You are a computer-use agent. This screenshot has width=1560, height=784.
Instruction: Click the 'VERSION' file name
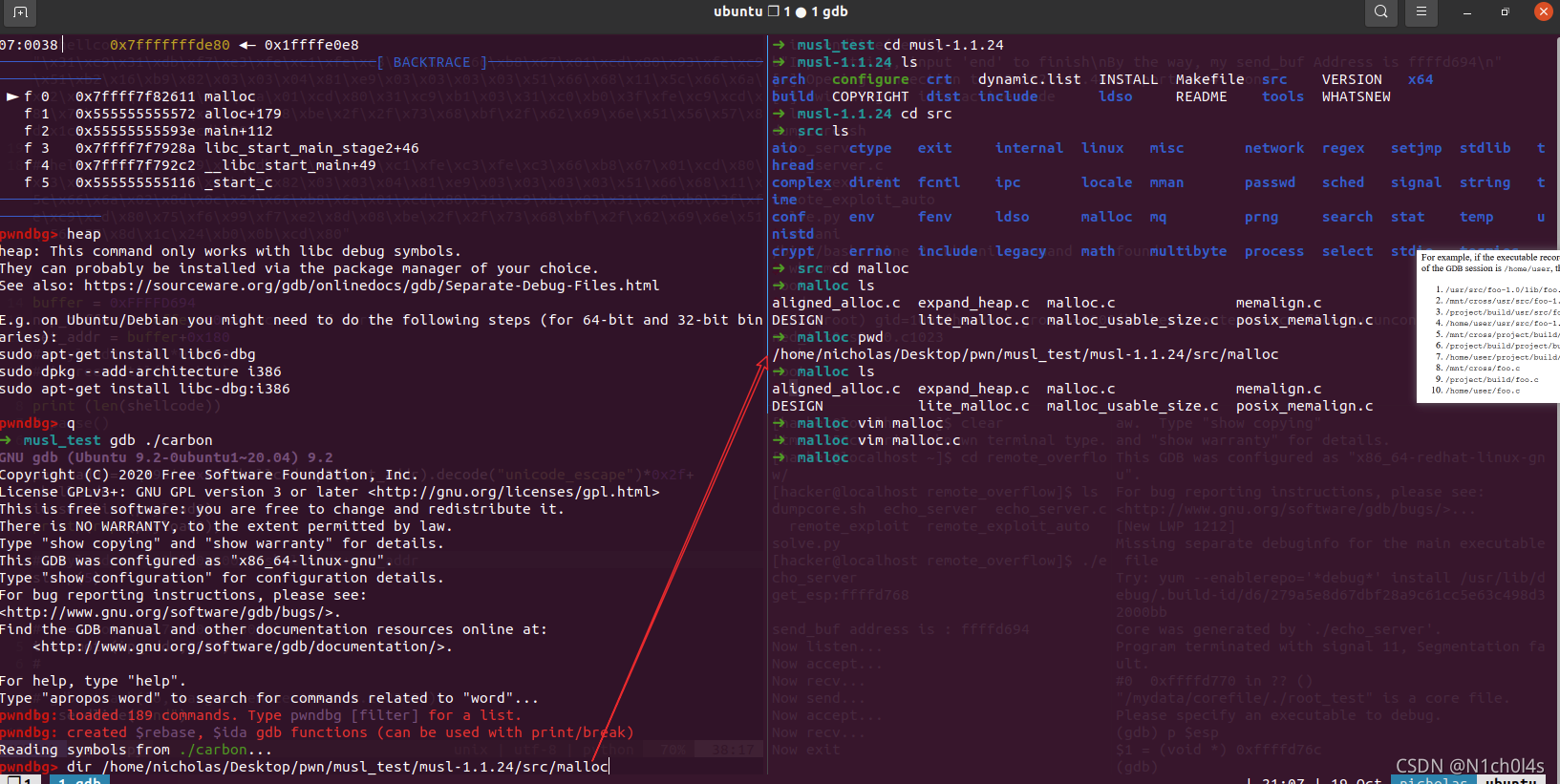[x=1352, y=79]
